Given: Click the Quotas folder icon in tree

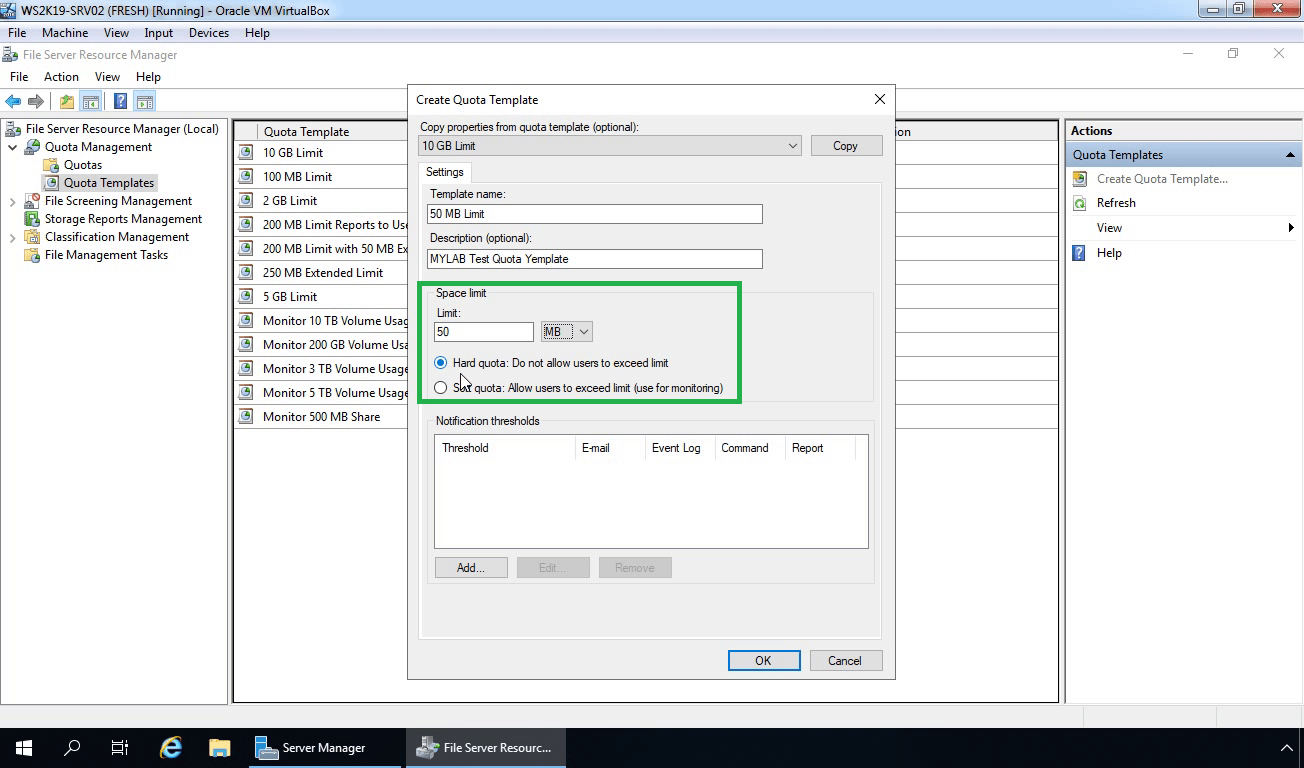Looking at the screenshot, I should [x=51, y=165].
